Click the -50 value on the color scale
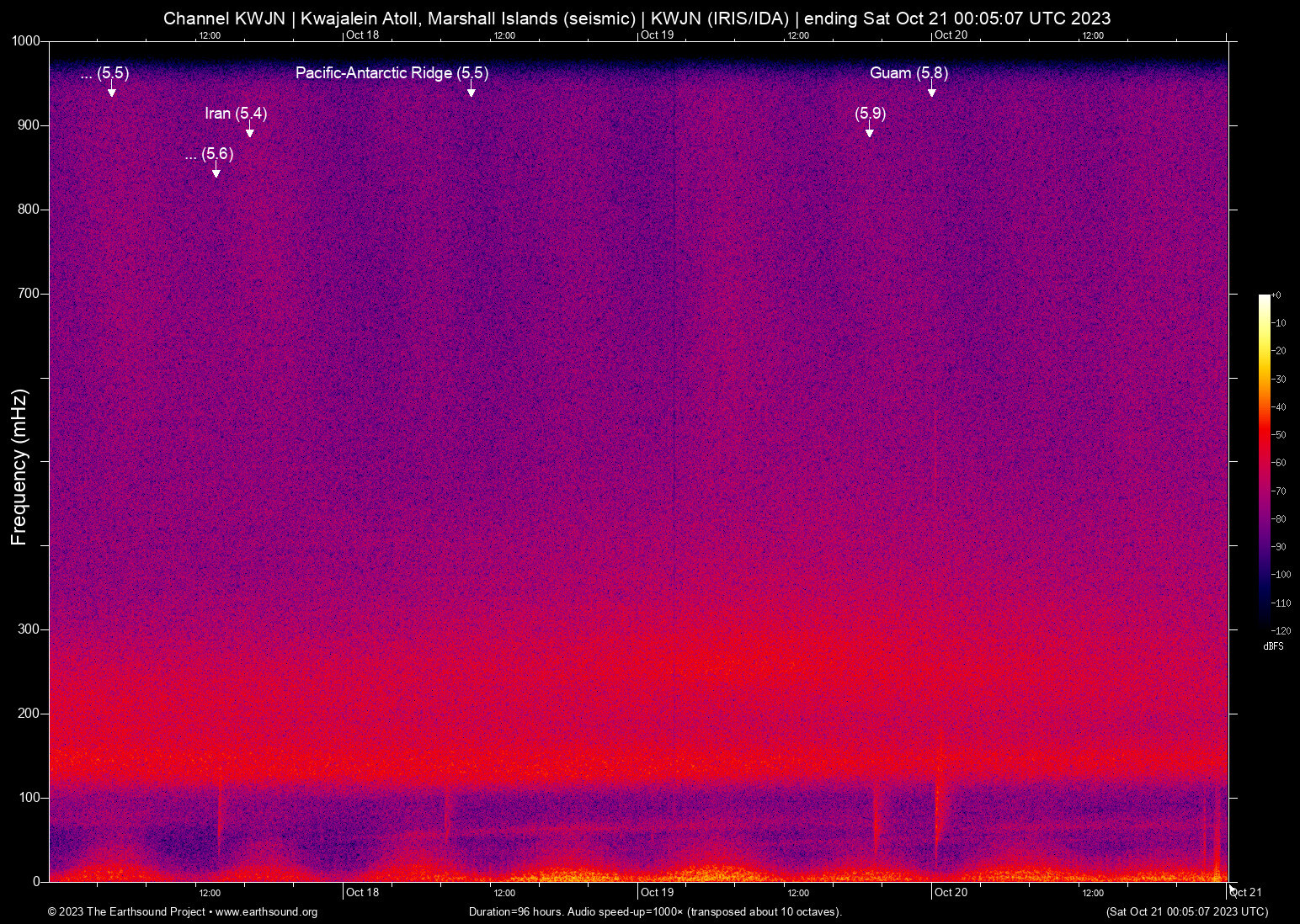The image size is (1300, 924). 1279,435
